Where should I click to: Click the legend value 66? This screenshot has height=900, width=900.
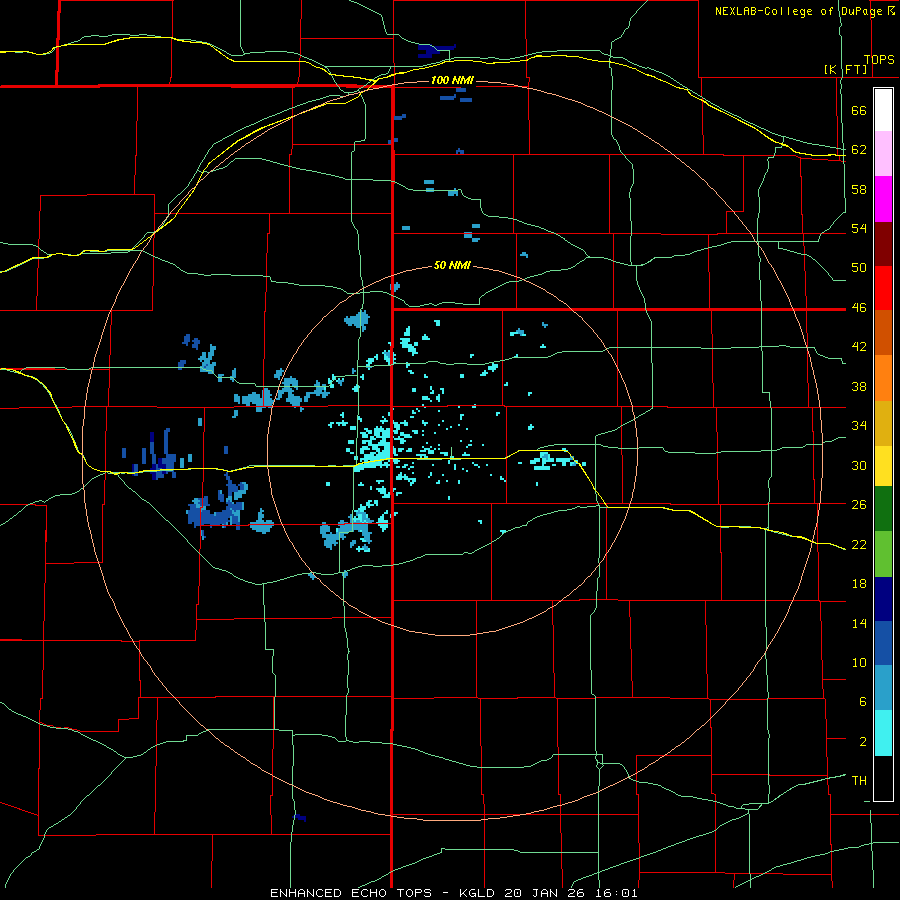point(859,111)
